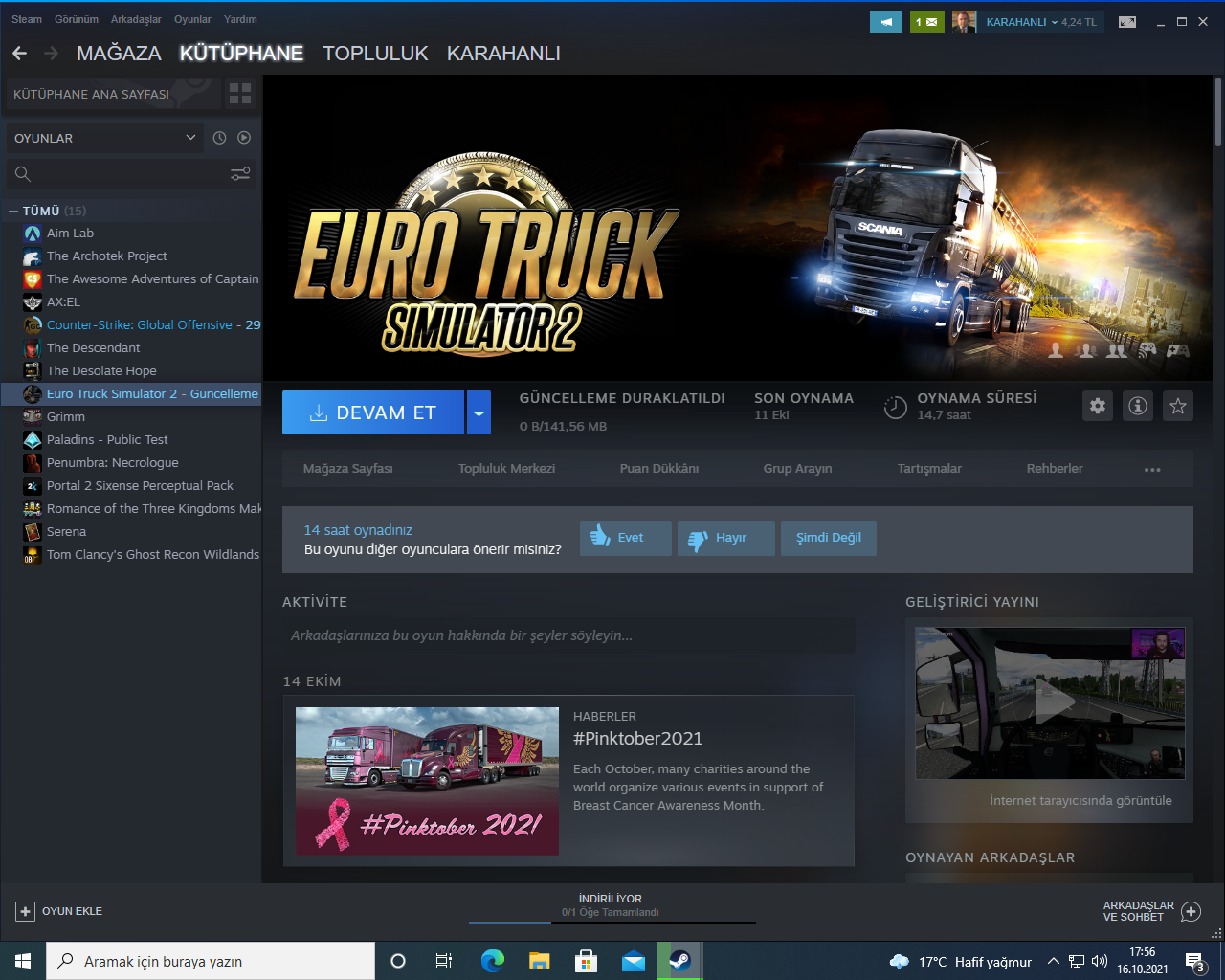1225x980 pixels.
Task: Add Euro Truck Simulator 2 to favorites star
Action: [1178, 406]
